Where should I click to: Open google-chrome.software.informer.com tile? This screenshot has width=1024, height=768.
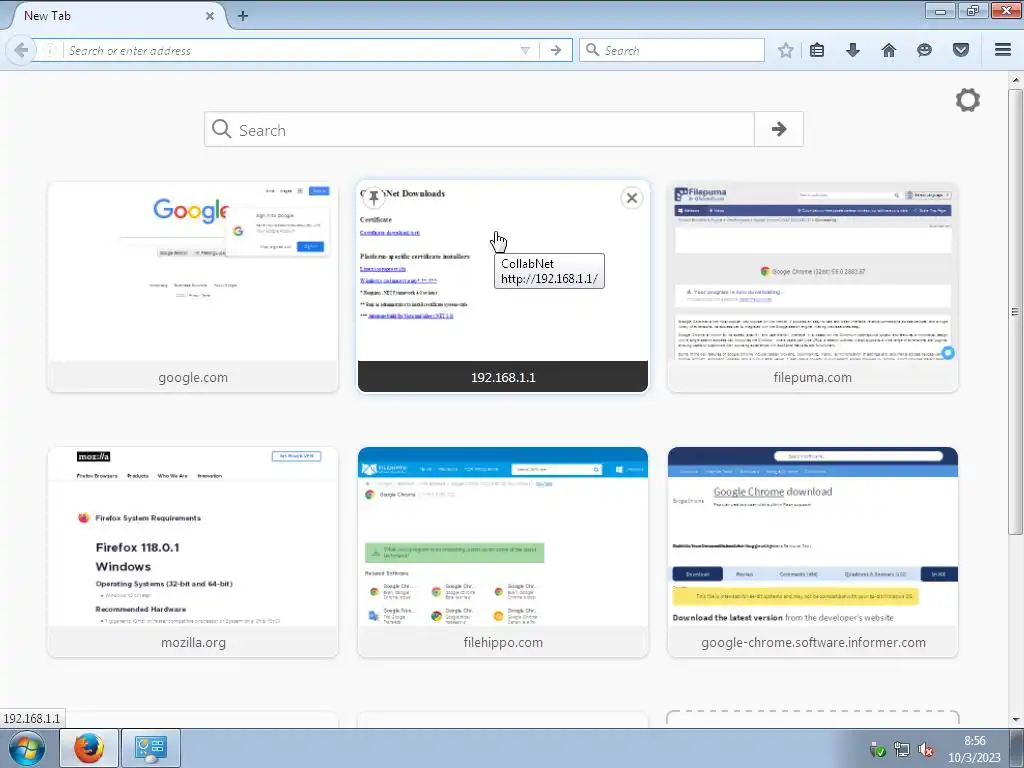tap(812, 552)
